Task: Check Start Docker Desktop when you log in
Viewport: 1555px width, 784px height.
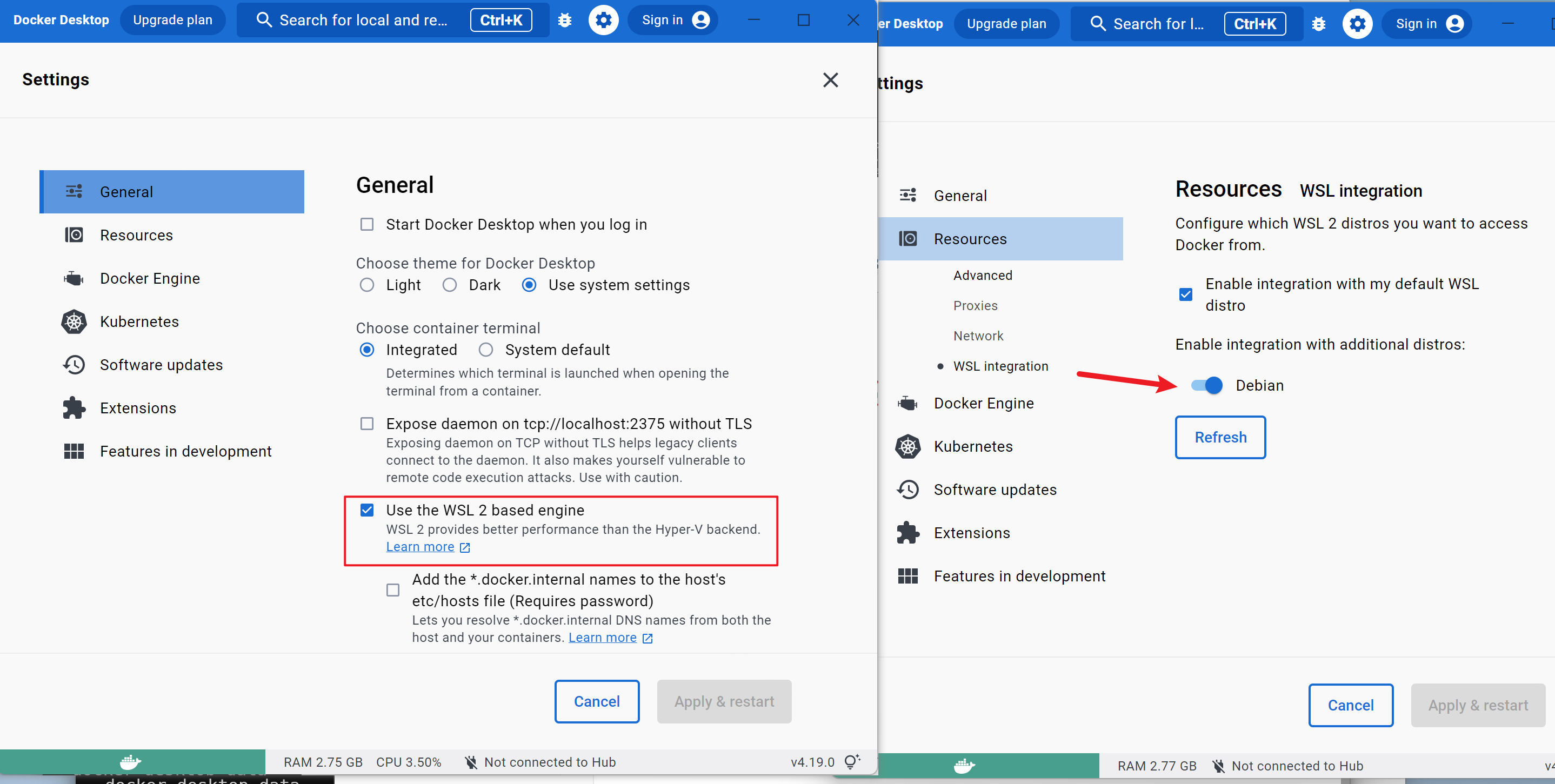Action: [x=367, y=225]
